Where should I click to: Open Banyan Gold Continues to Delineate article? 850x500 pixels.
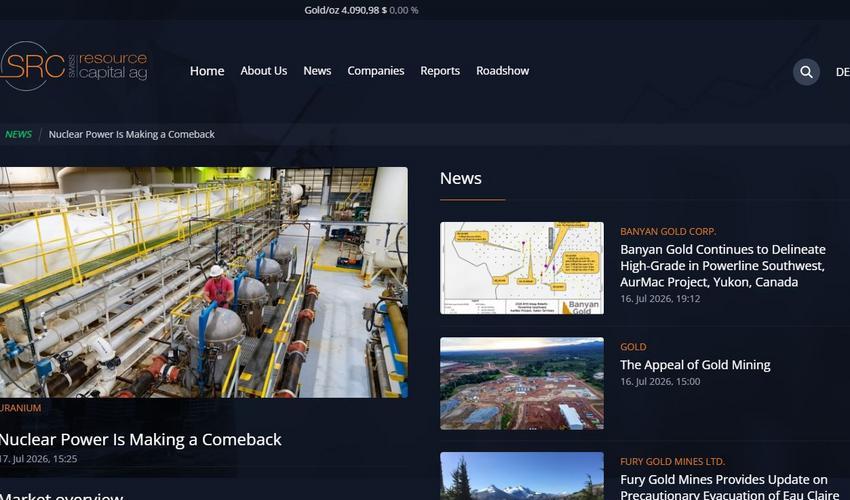[723, 266]
